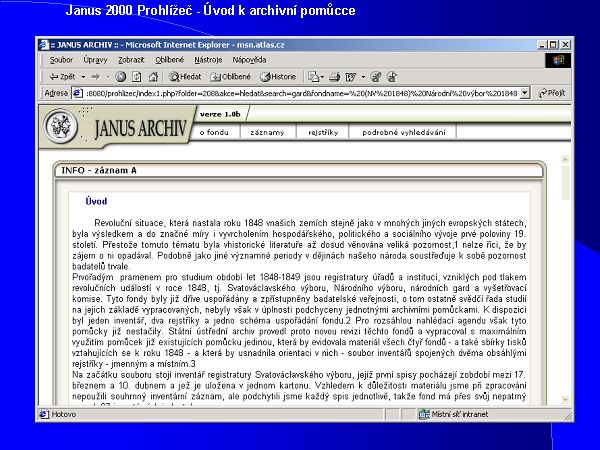Switch to the 'o fondu' tab
The width and height of the screenshot is (600, 450).
[214, 132]
